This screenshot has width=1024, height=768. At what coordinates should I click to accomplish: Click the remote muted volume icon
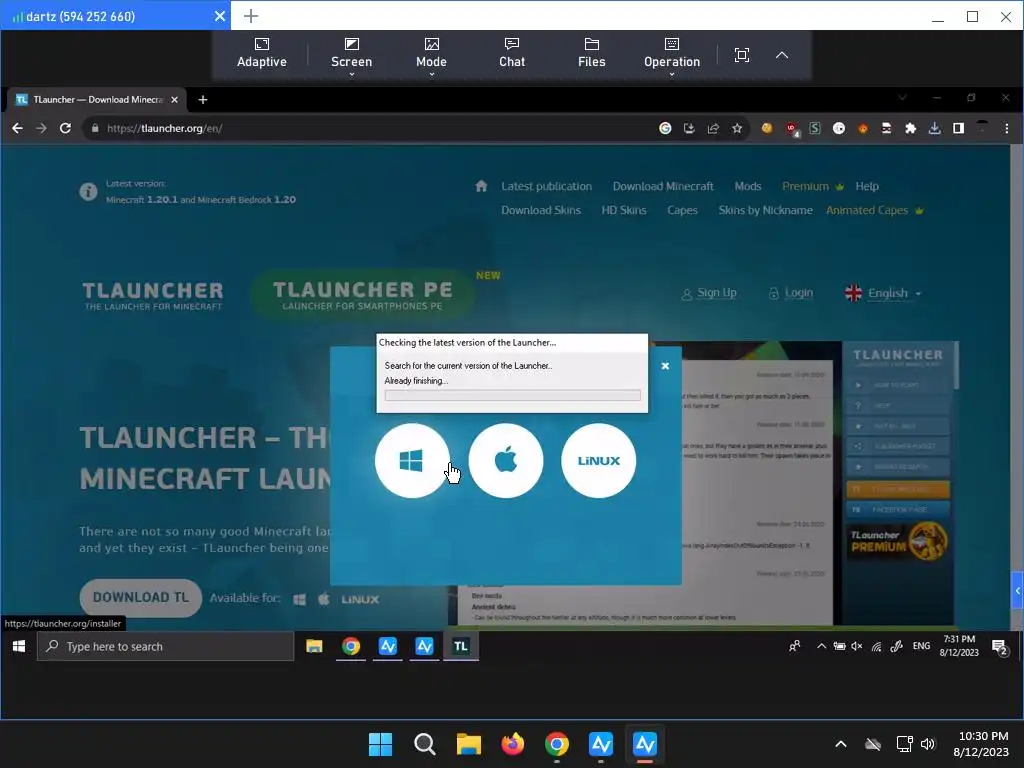coord(856,646)
